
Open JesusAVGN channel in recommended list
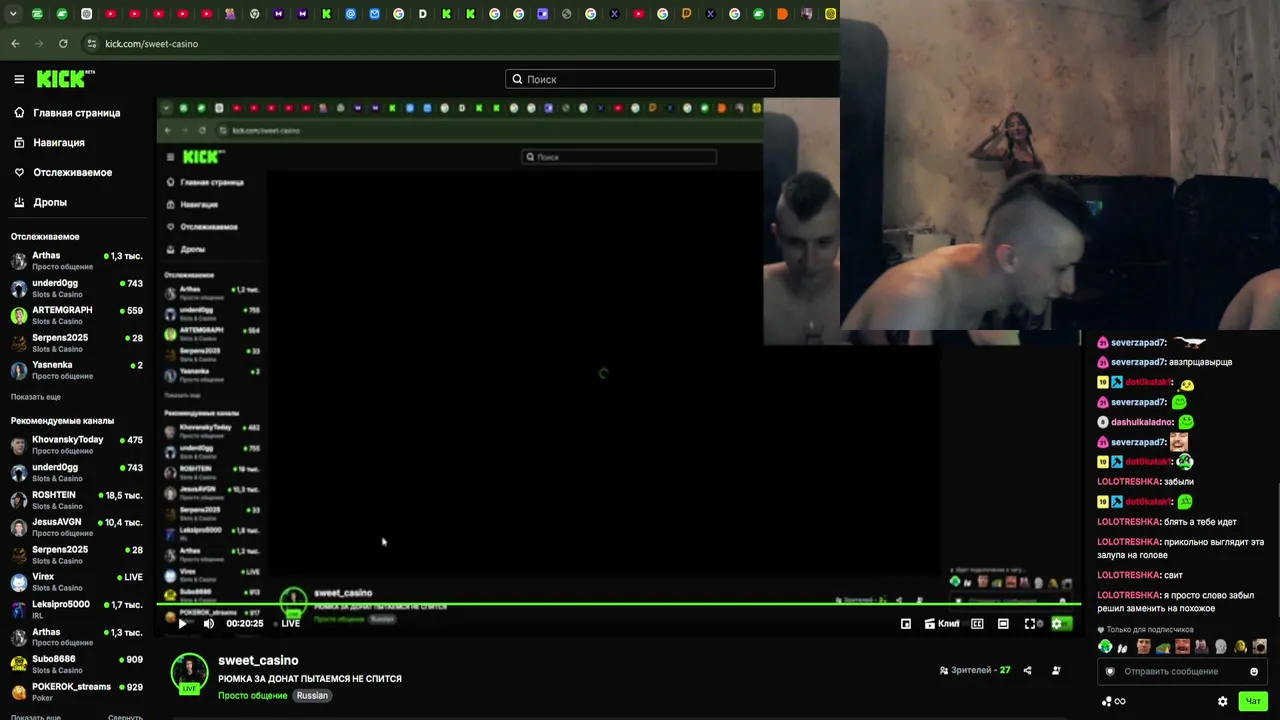coord(77,527)
